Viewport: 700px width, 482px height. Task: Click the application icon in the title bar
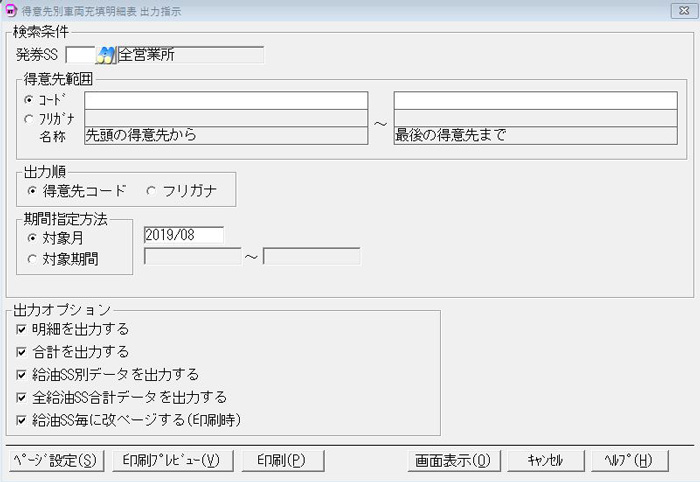(x=11, y=10)
